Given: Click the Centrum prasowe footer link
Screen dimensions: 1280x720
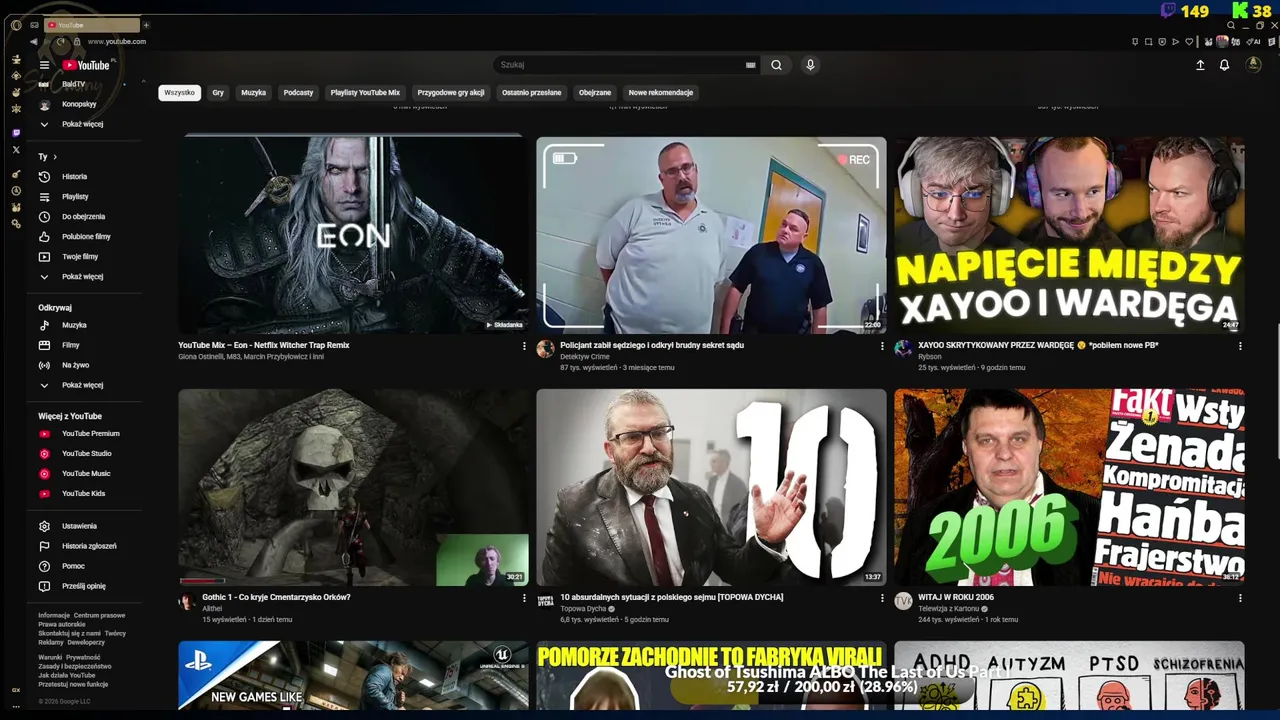Looking at the screenshot, I should [100, 616].
